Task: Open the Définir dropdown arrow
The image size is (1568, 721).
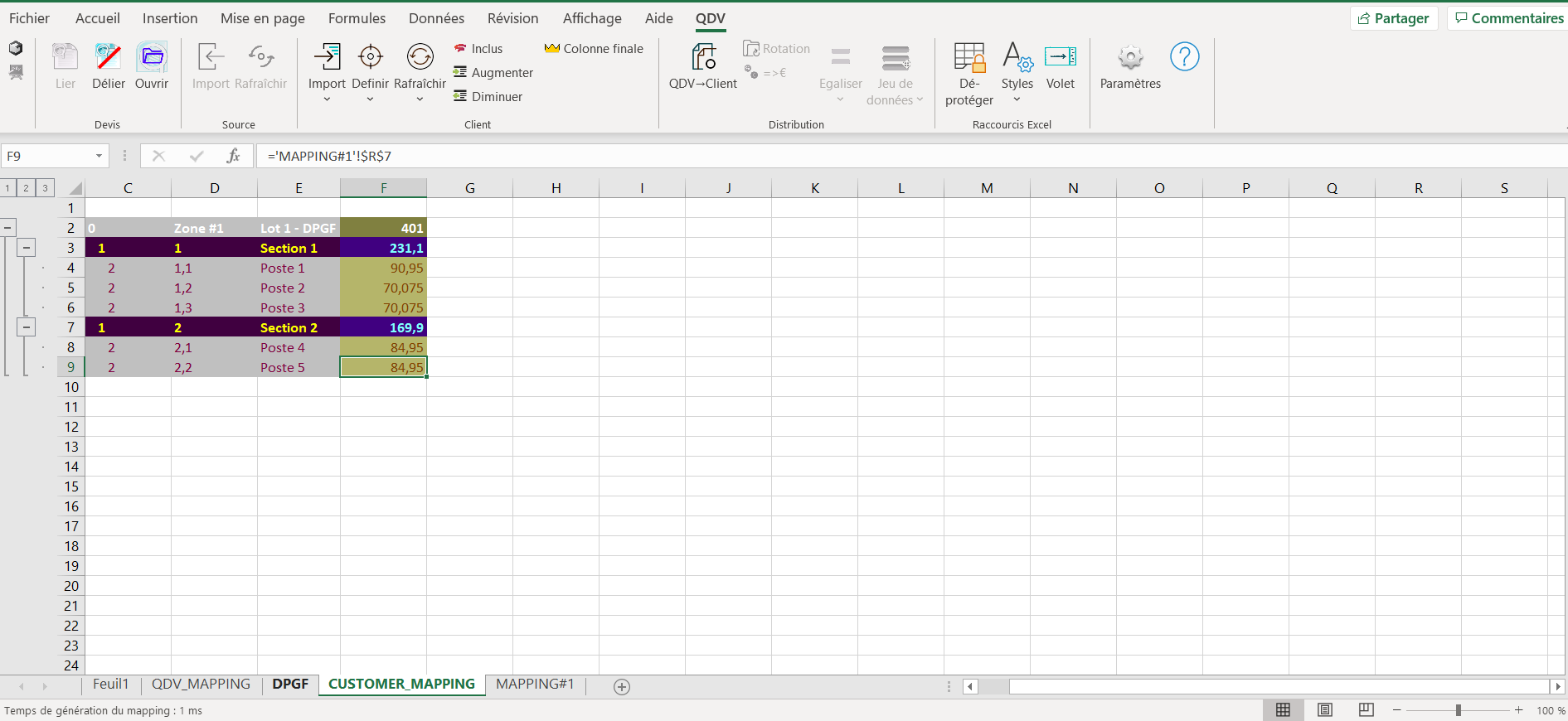Action: [370, 99]
